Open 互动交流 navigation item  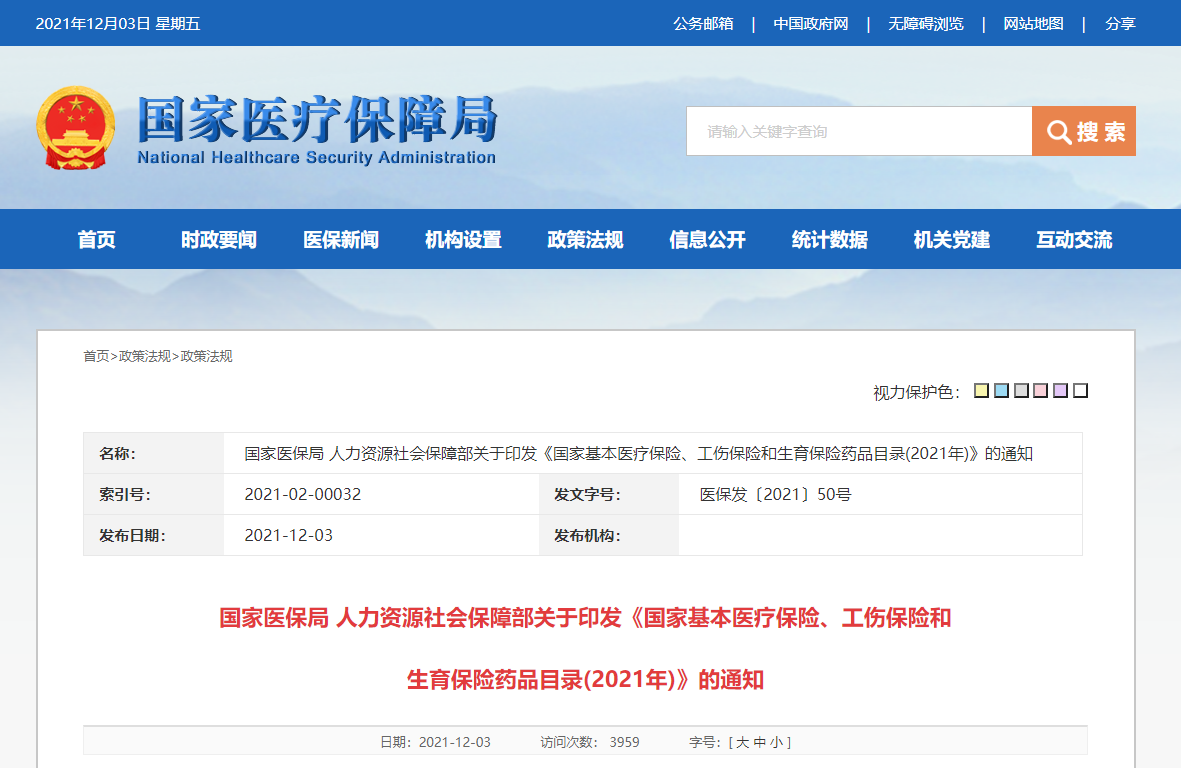pos(1074,239)
